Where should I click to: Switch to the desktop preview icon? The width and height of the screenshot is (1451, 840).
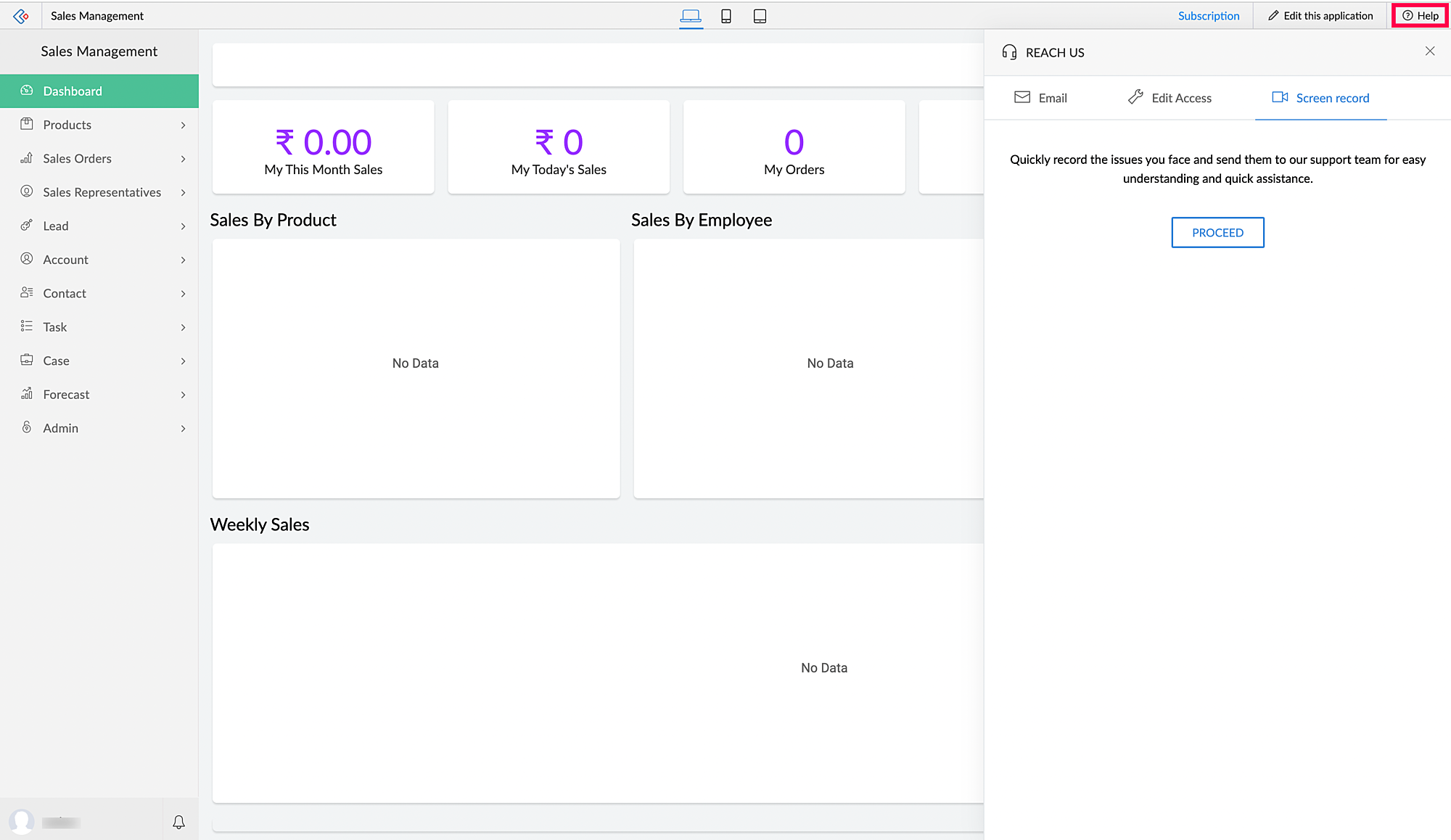[x=691, y=16]
